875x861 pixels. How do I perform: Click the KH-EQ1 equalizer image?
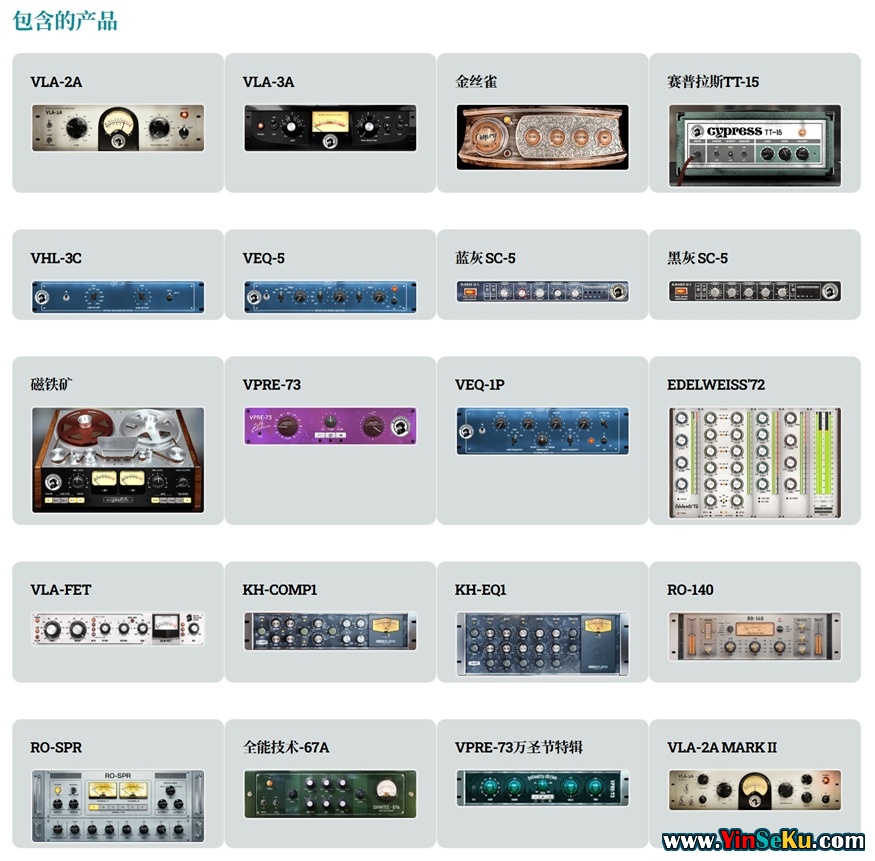click(542, 639)
